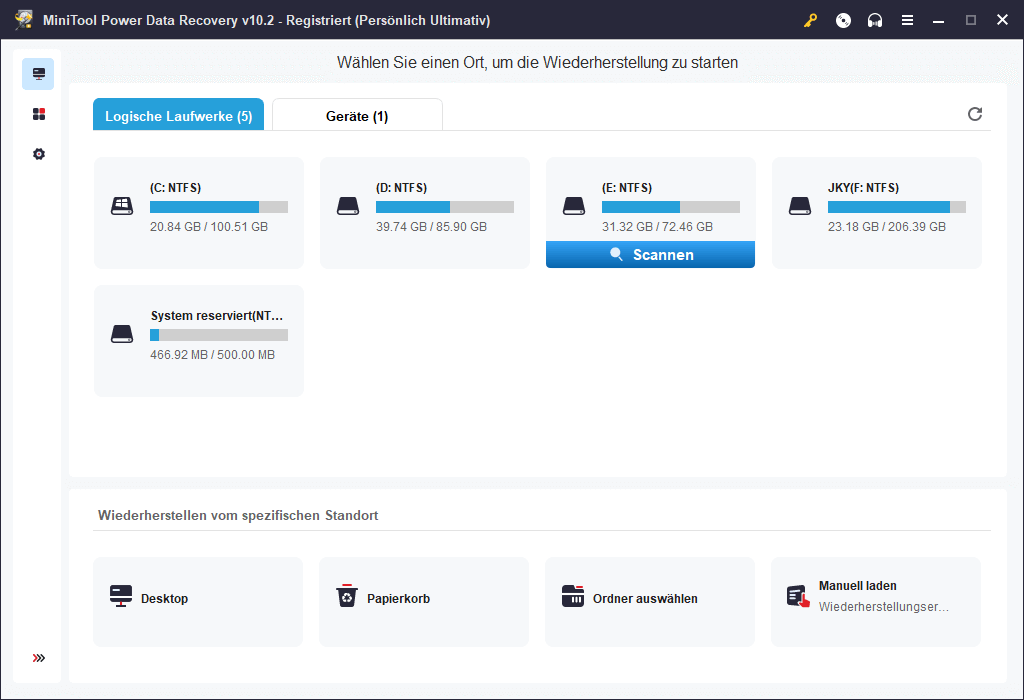Click the Desktop monitor icon
This screenshot has height=700, width=1024.
[x=121, y=596]
